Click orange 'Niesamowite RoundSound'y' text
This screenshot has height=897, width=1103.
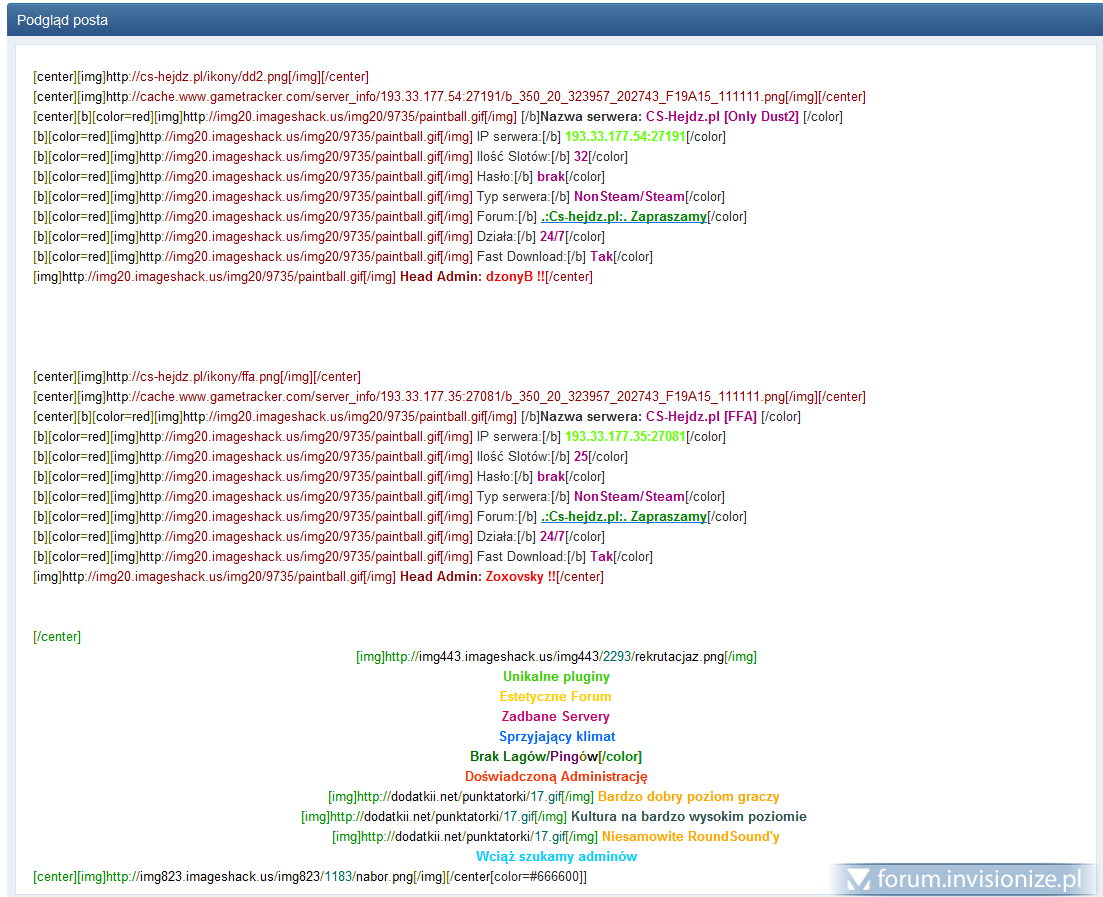(x=690, y=837)
